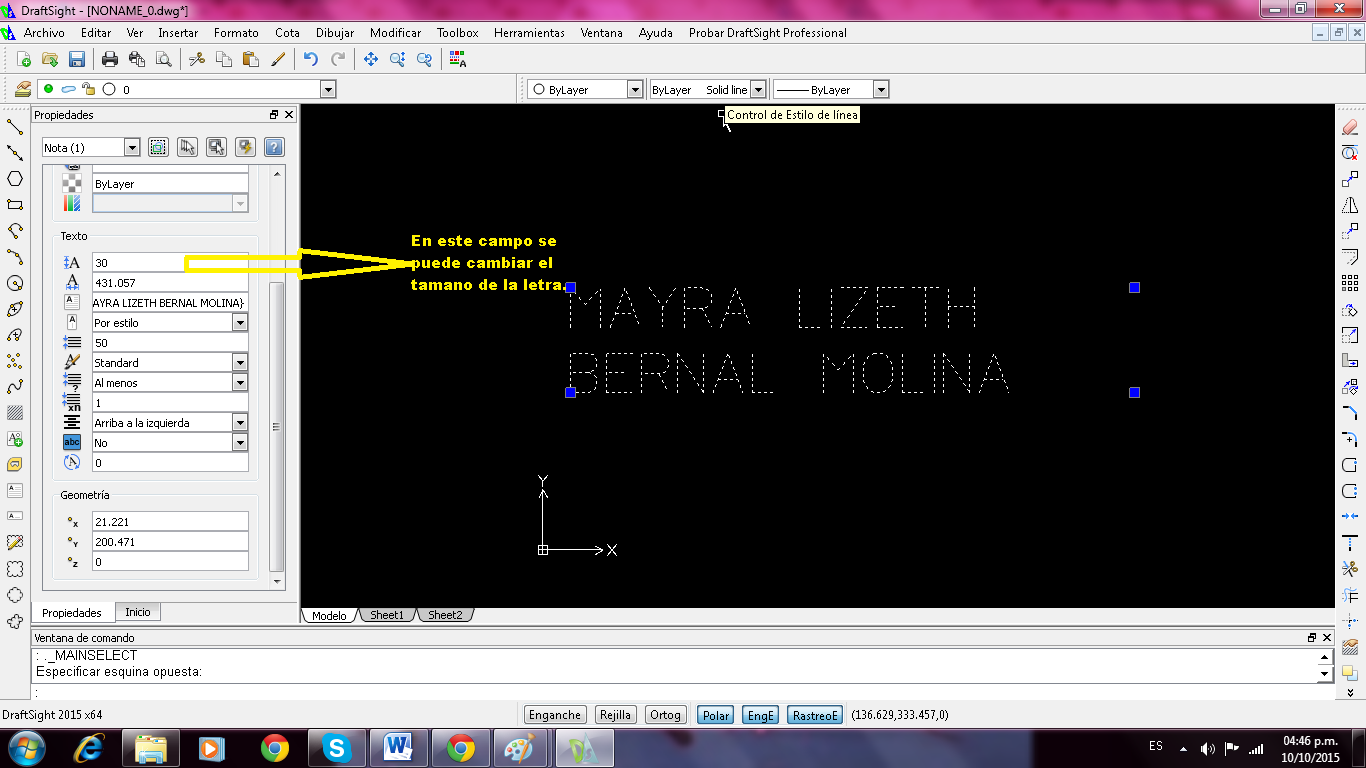Open the Layers Manager icon
Screen dimensions: 1366x768
click(x=23, y=89)
